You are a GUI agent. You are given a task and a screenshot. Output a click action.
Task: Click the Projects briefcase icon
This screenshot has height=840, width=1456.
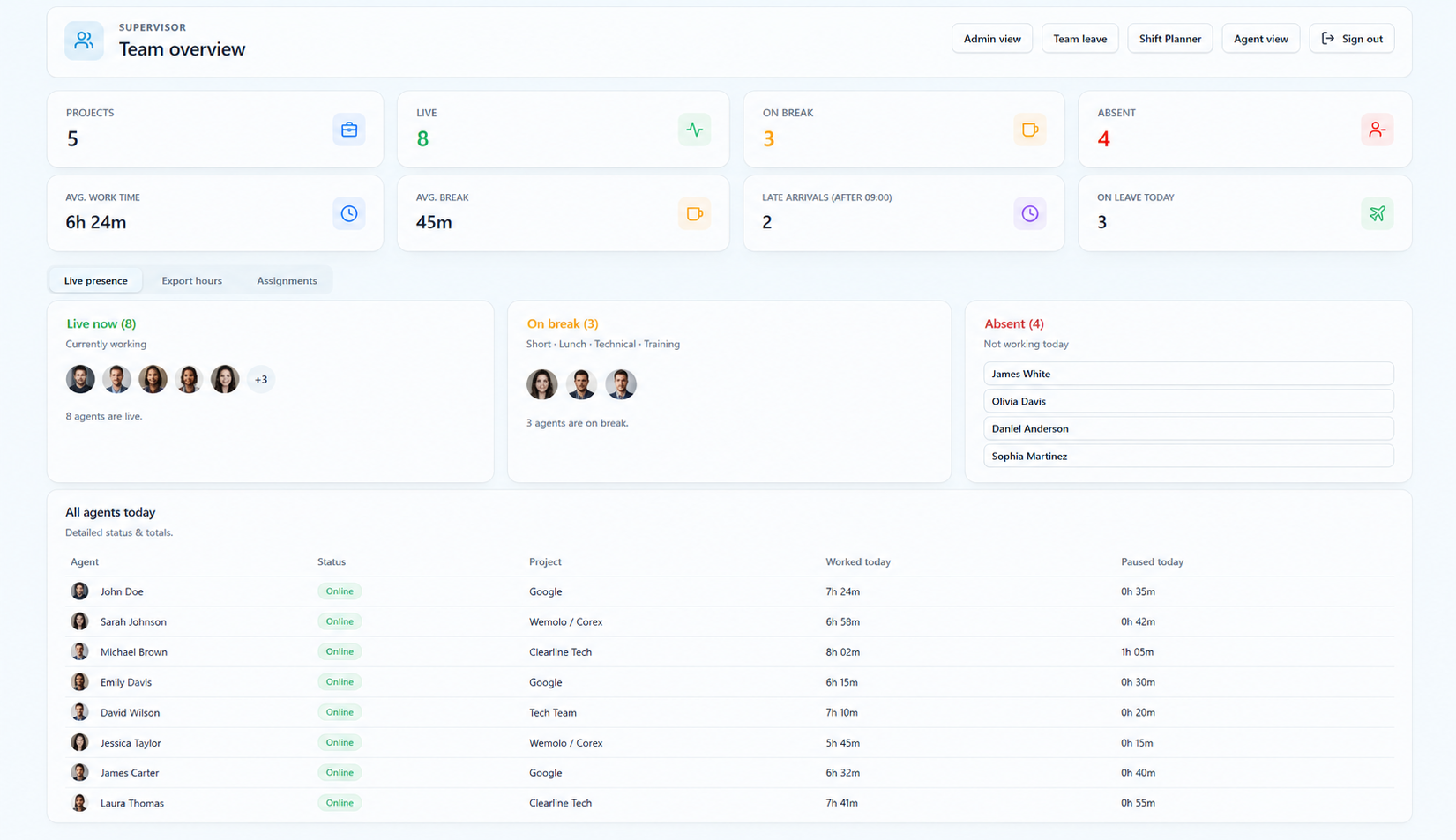349,130
